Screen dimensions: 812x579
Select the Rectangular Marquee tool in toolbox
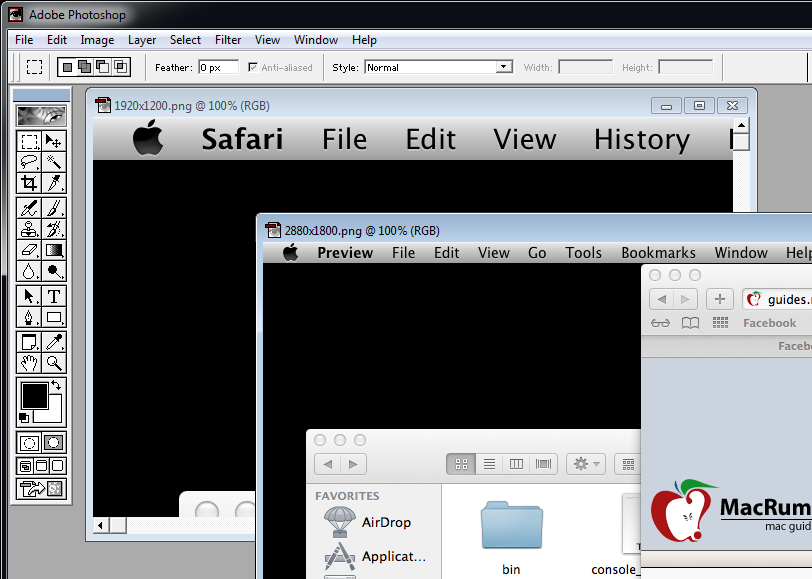pos(29,141)
